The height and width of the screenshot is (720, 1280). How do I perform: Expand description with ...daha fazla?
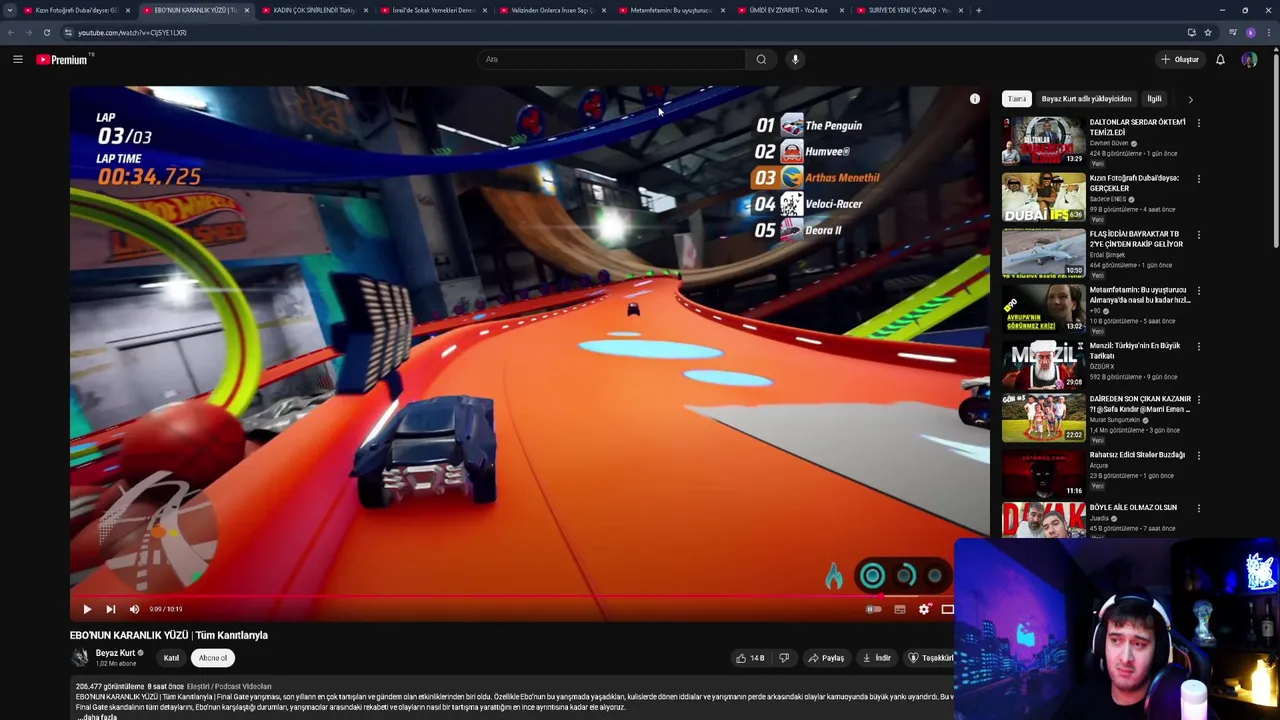(x=97, y=716)
